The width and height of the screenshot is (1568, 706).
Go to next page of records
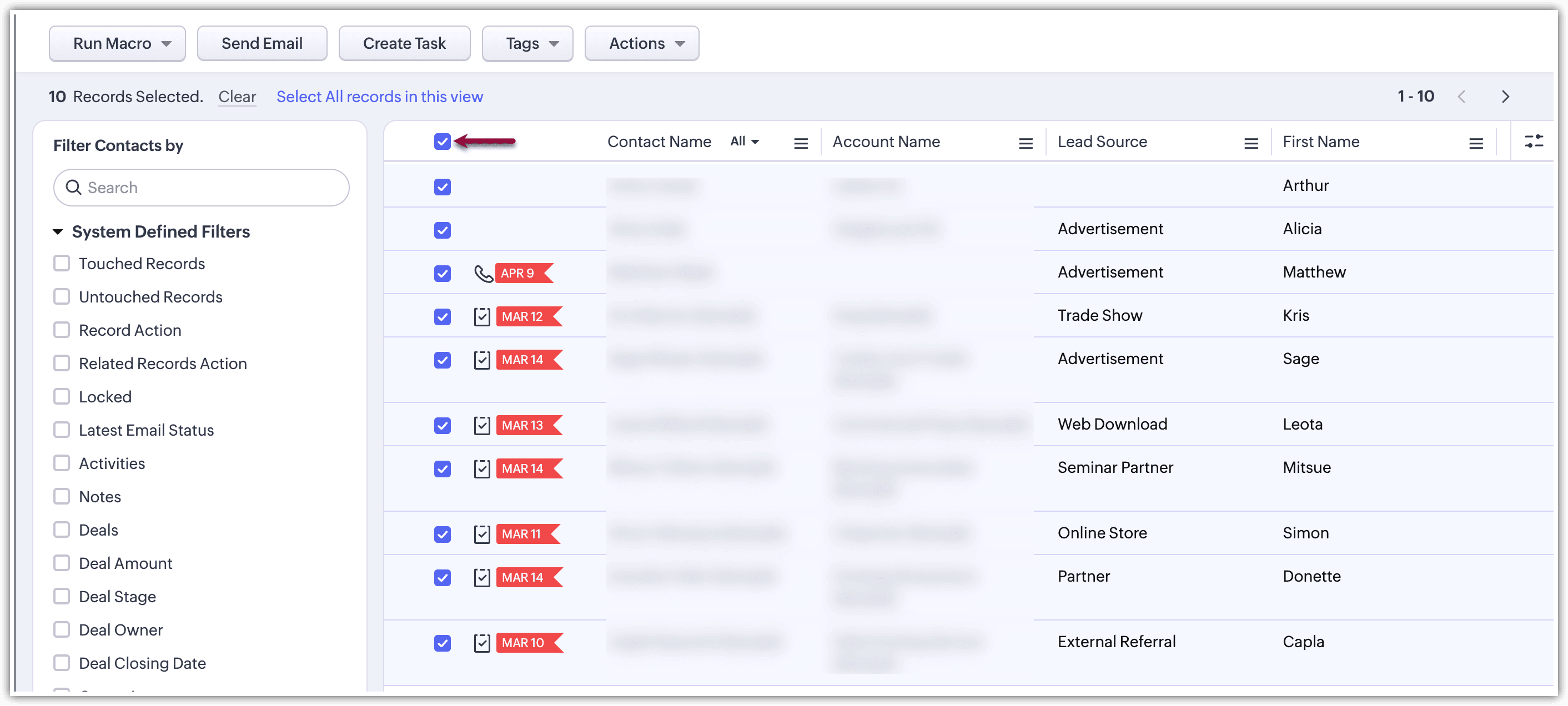(x=1505, y=97)
